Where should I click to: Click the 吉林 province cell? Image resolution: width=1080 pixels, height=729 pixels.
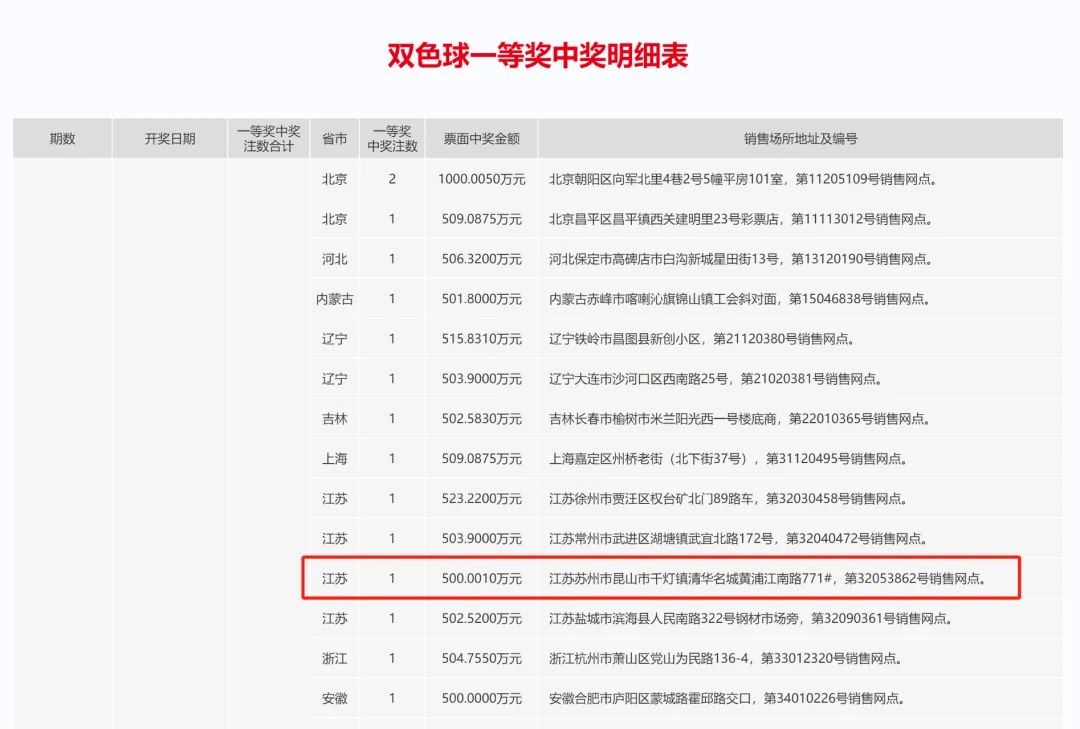pos(334,419)
